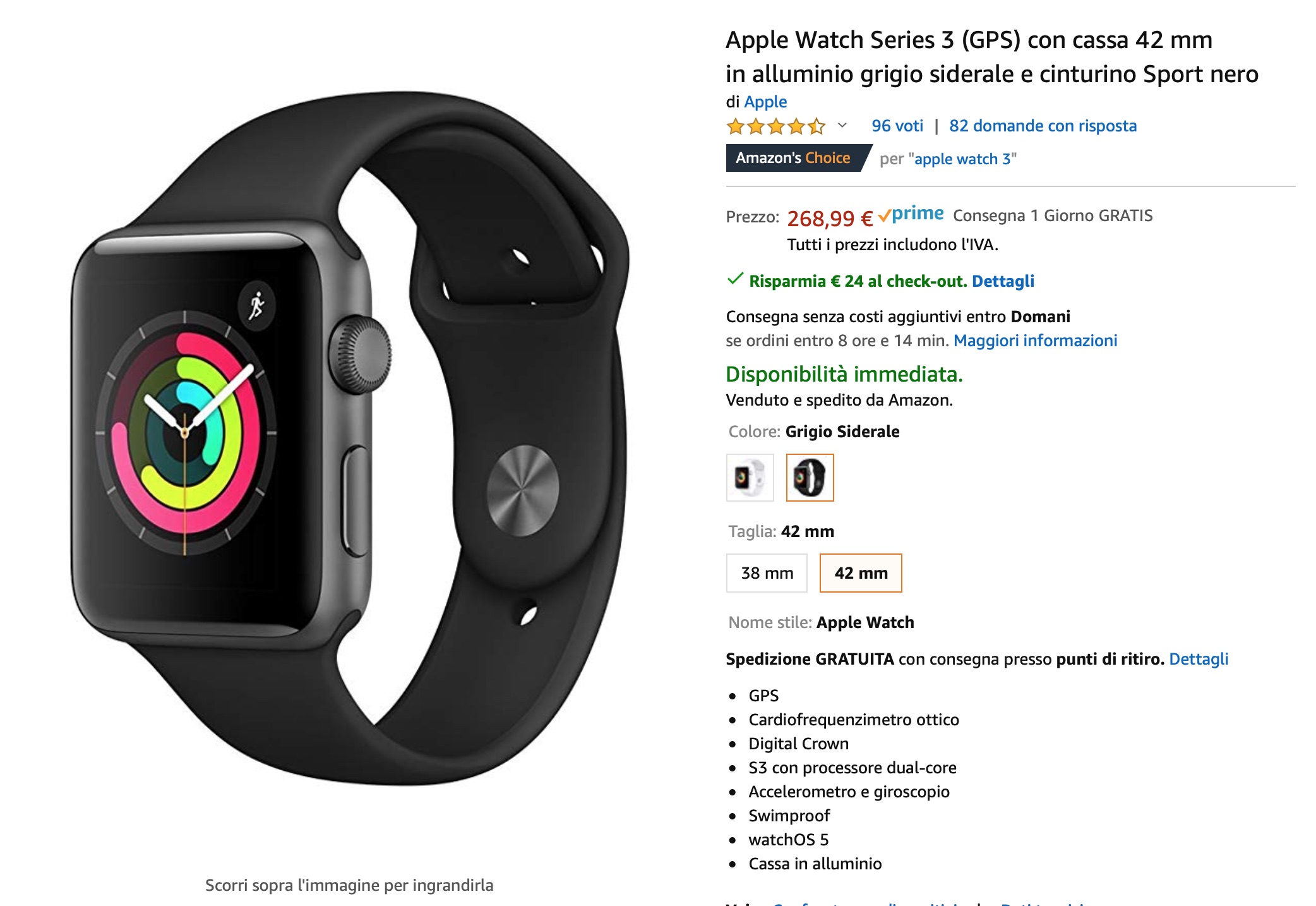
Task: Open 82 domande con risposta link
Action: (1043, 126)
